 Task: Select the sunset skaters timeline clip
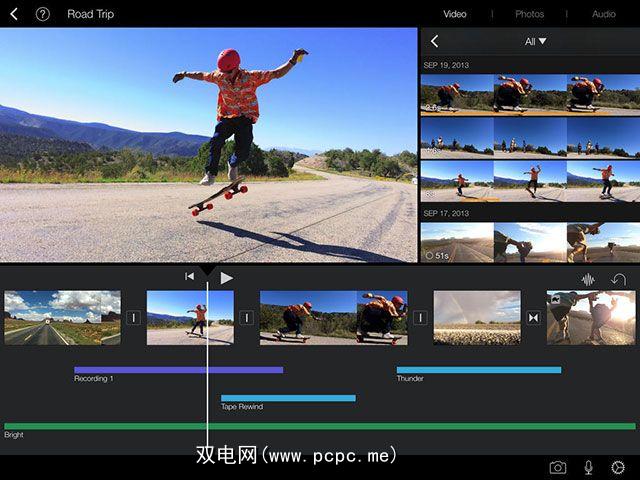point(591,318)
